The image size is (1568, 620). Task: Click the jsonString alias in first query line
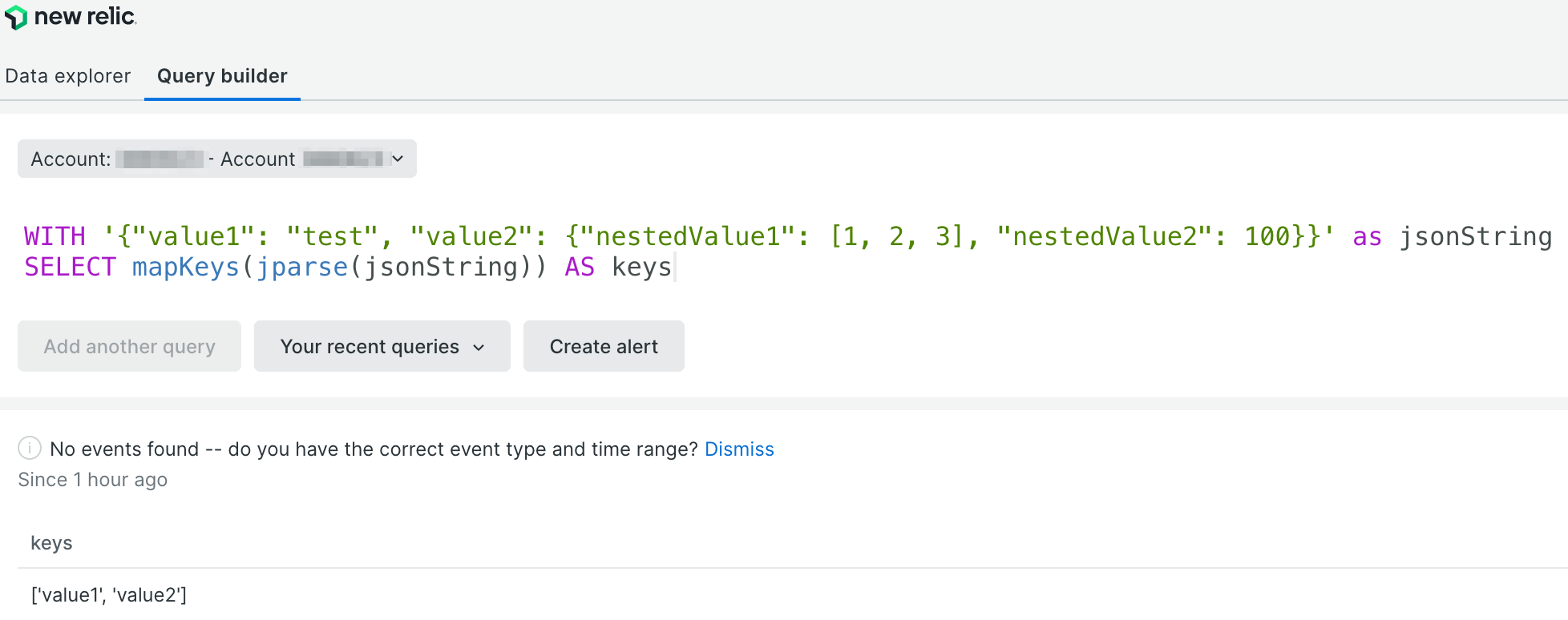[x=1475, y=236]
